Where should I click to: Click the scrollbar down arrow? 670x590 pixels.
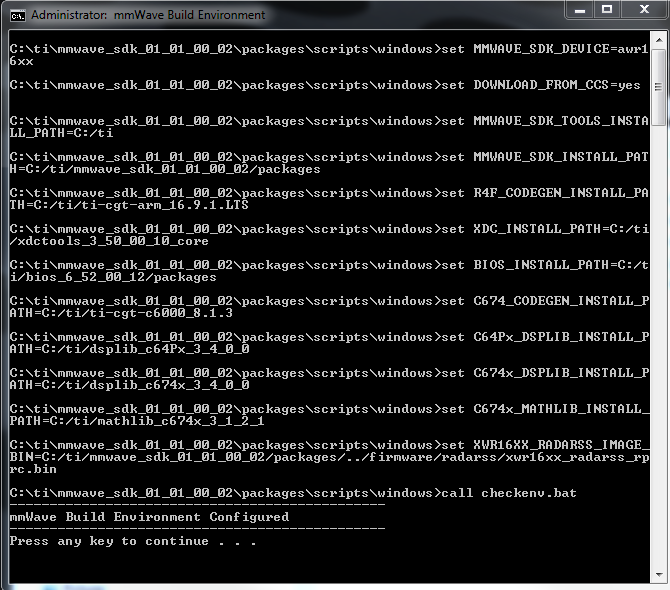[x=658, y=575]
